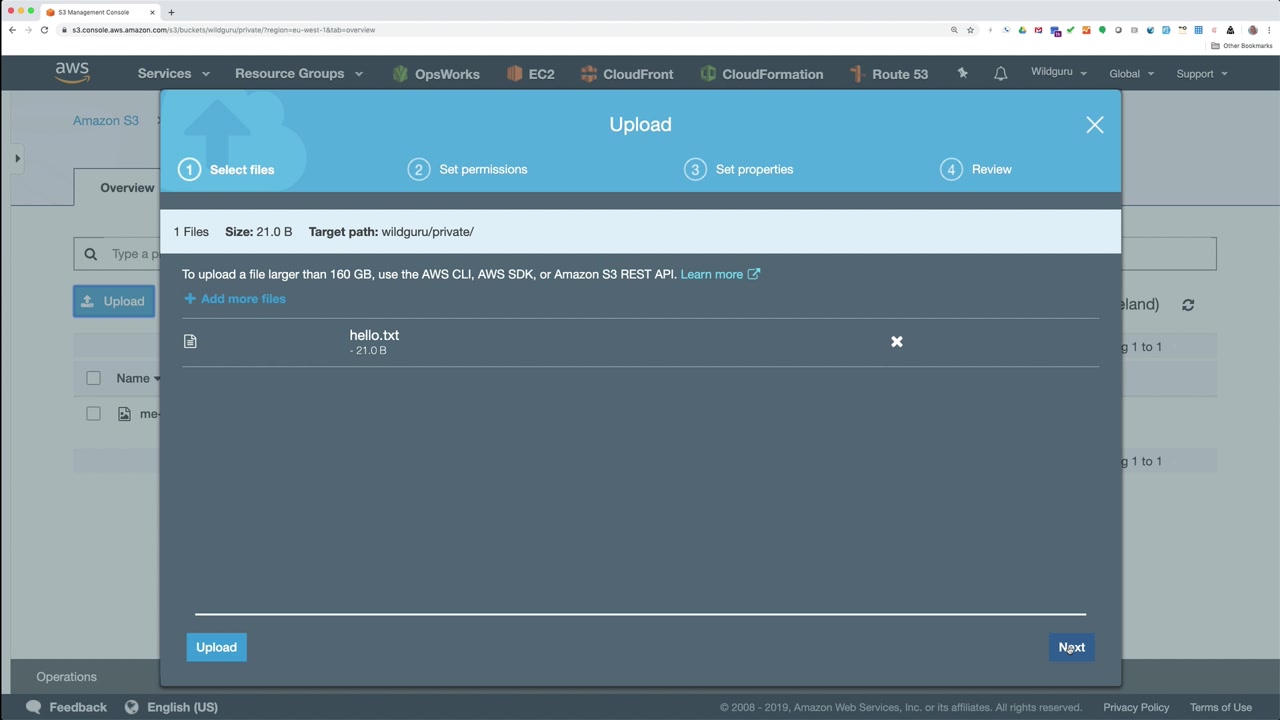Viewport: 1280px width, 720px height.
Task: Click the image file icon in object list
Action: click(x=124, y=414)
